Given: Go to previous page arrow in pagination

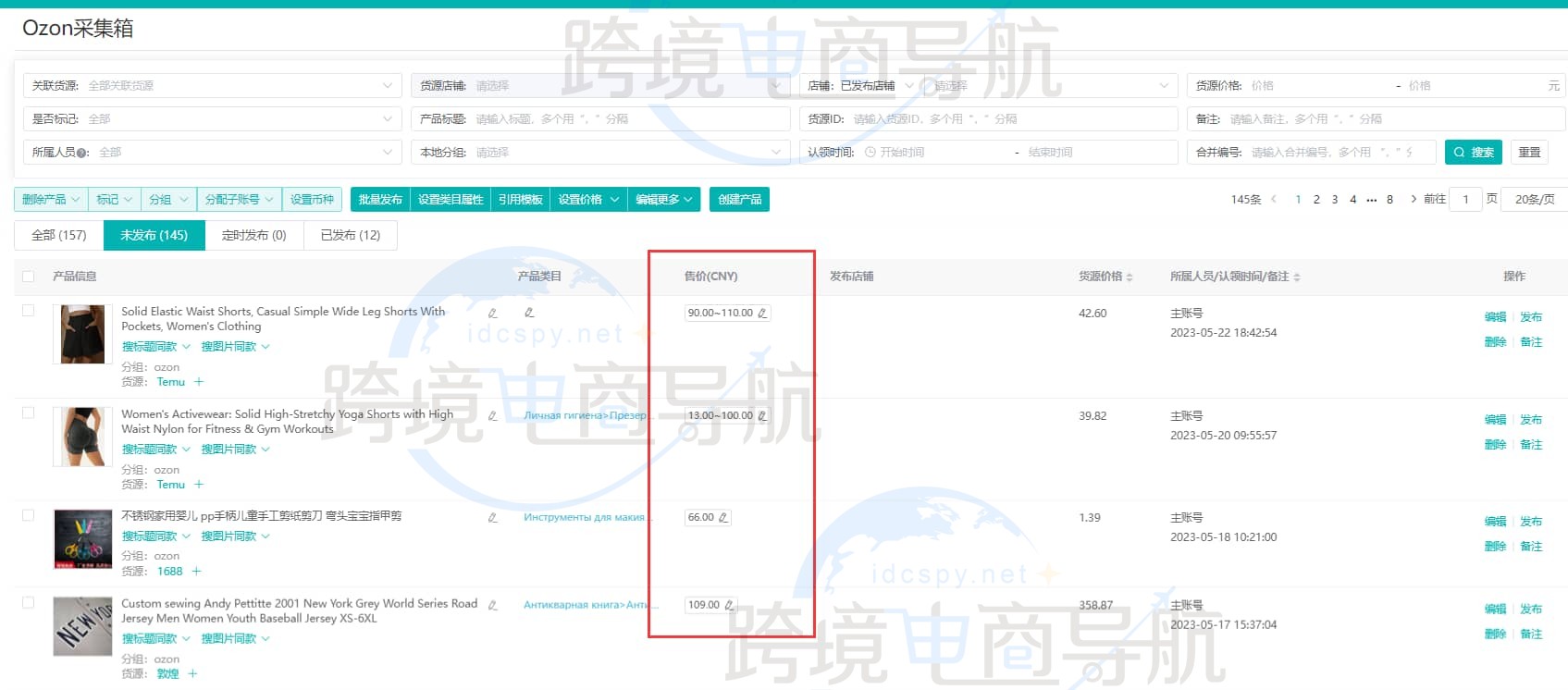Looking at the screenshot, I should click(x=1274, y=199).
